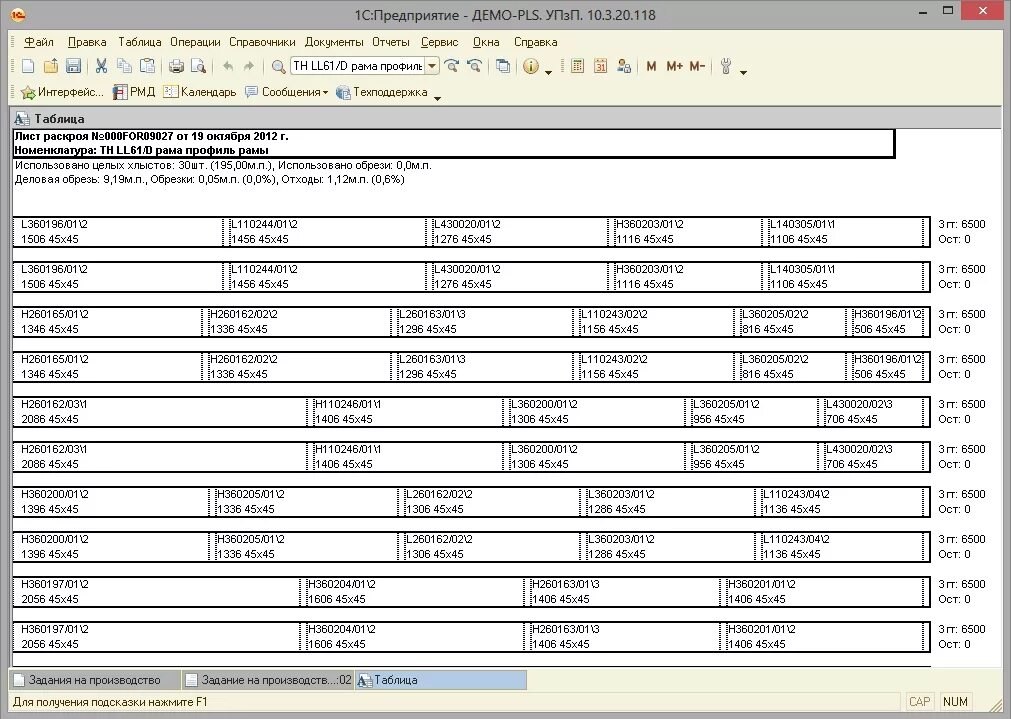The image size is (1011, 719).
Task: Expand the second toolbar overflow arrow
Action: pyautogui.click(x=438, y=98)
